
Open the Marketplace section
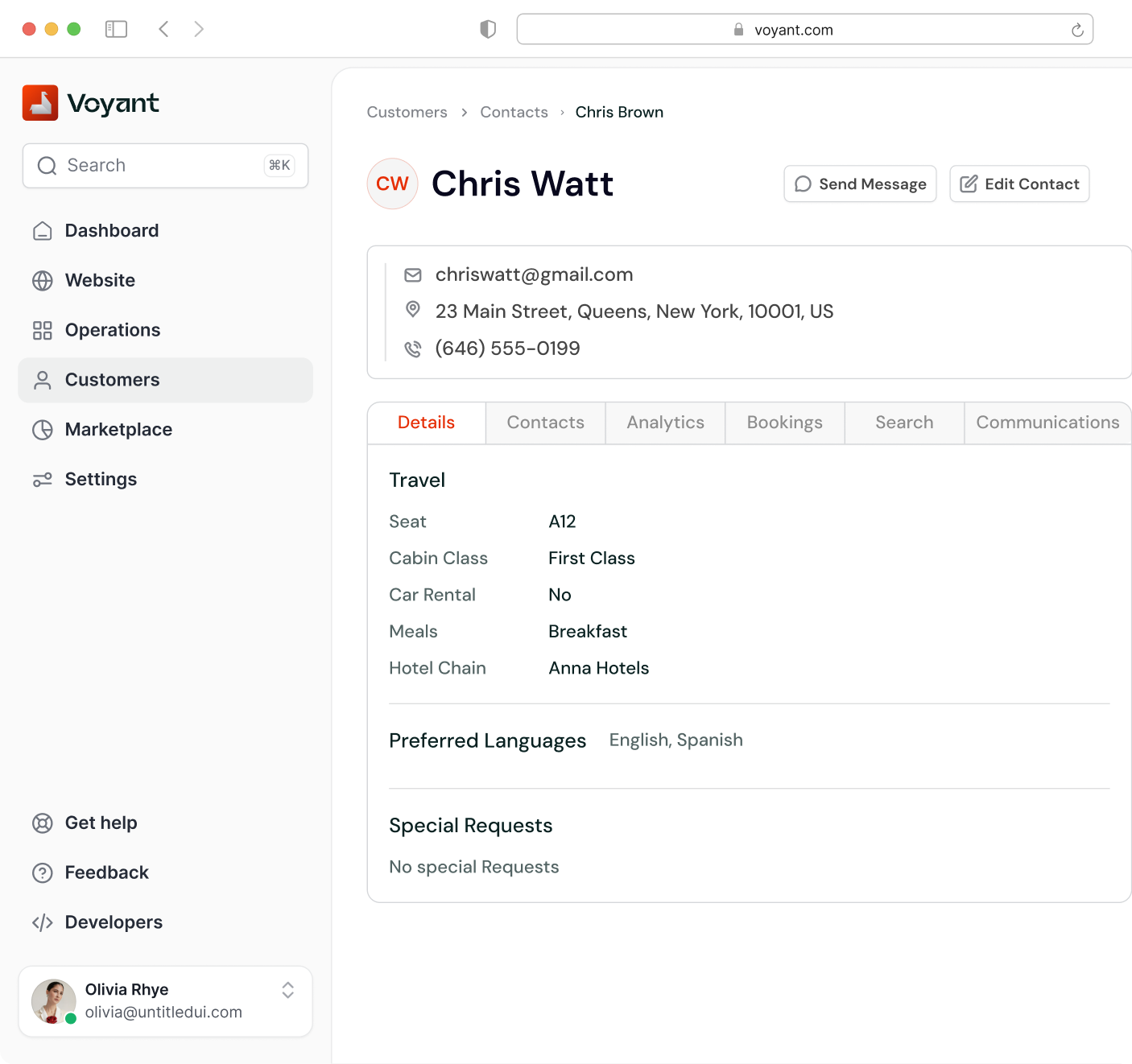pyautogui.click(x=118, y=430)
